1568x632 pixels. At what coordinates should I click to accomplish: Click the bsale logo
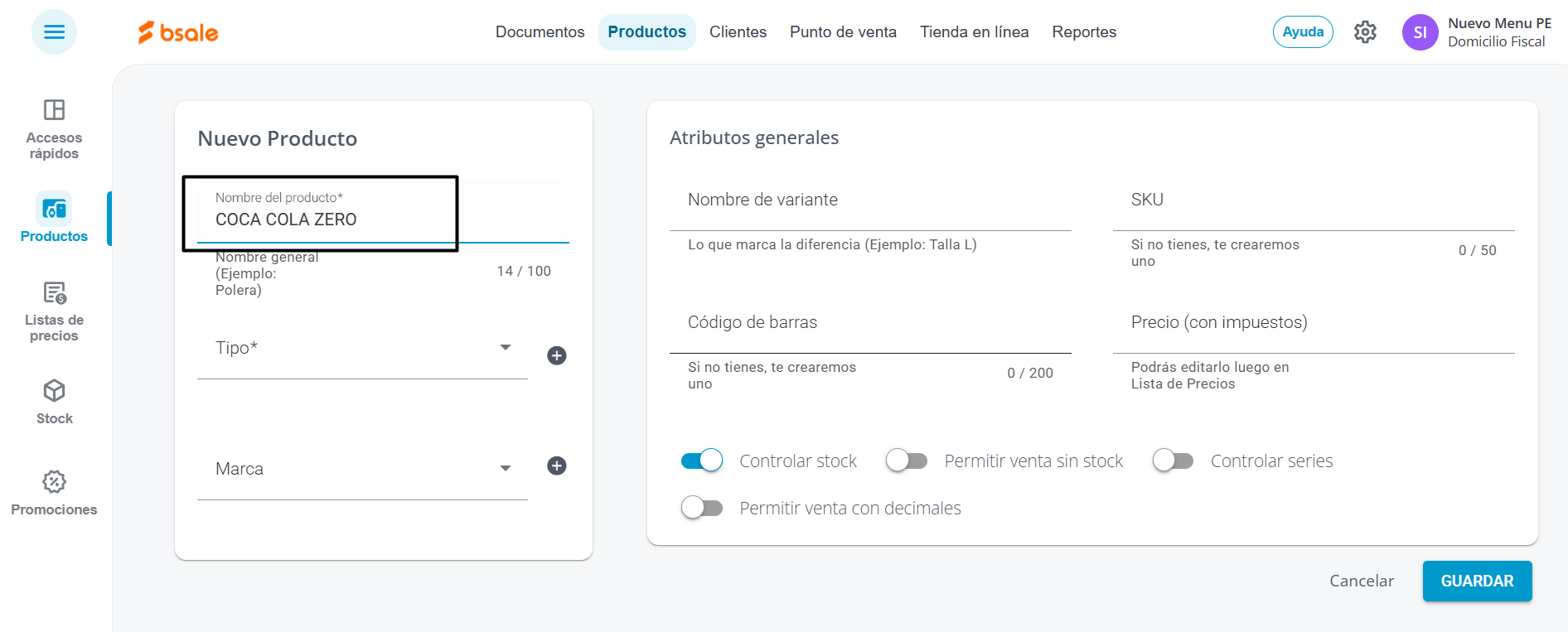pos(177,32)
